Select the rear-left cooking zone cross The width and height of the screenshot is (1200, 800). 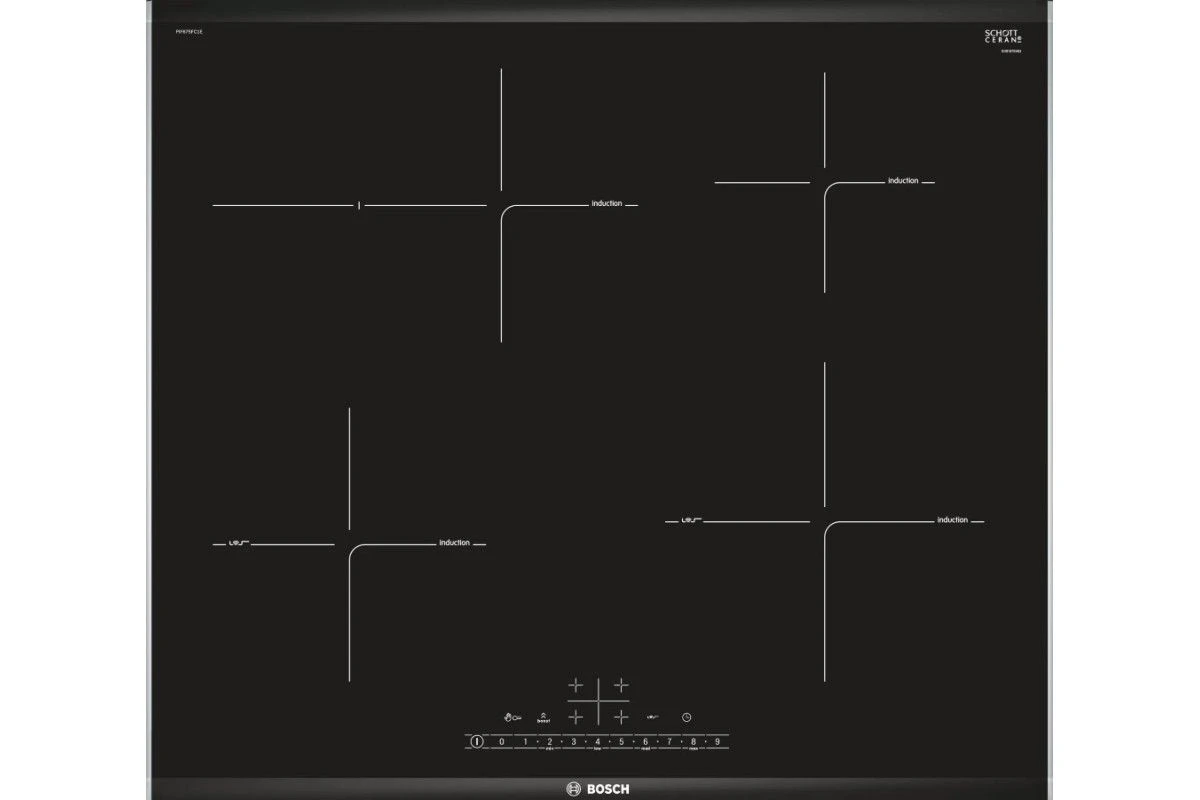(575, 685)
